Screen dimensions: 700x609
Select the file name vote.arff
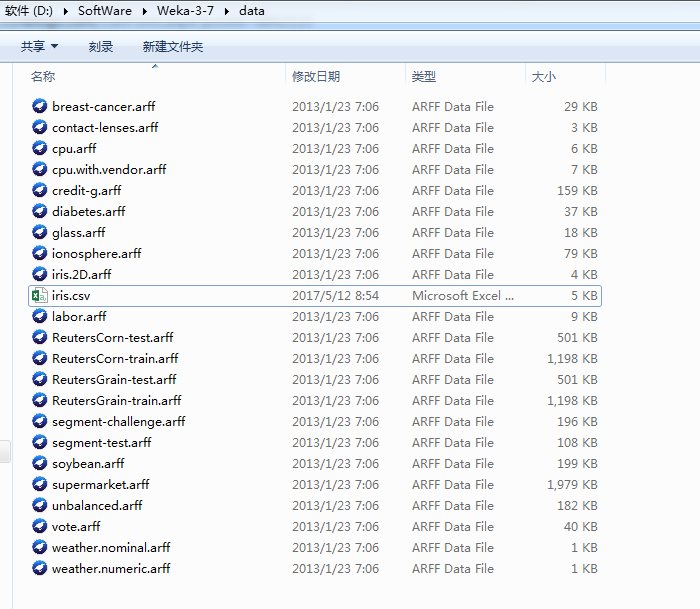click(76, 526)
